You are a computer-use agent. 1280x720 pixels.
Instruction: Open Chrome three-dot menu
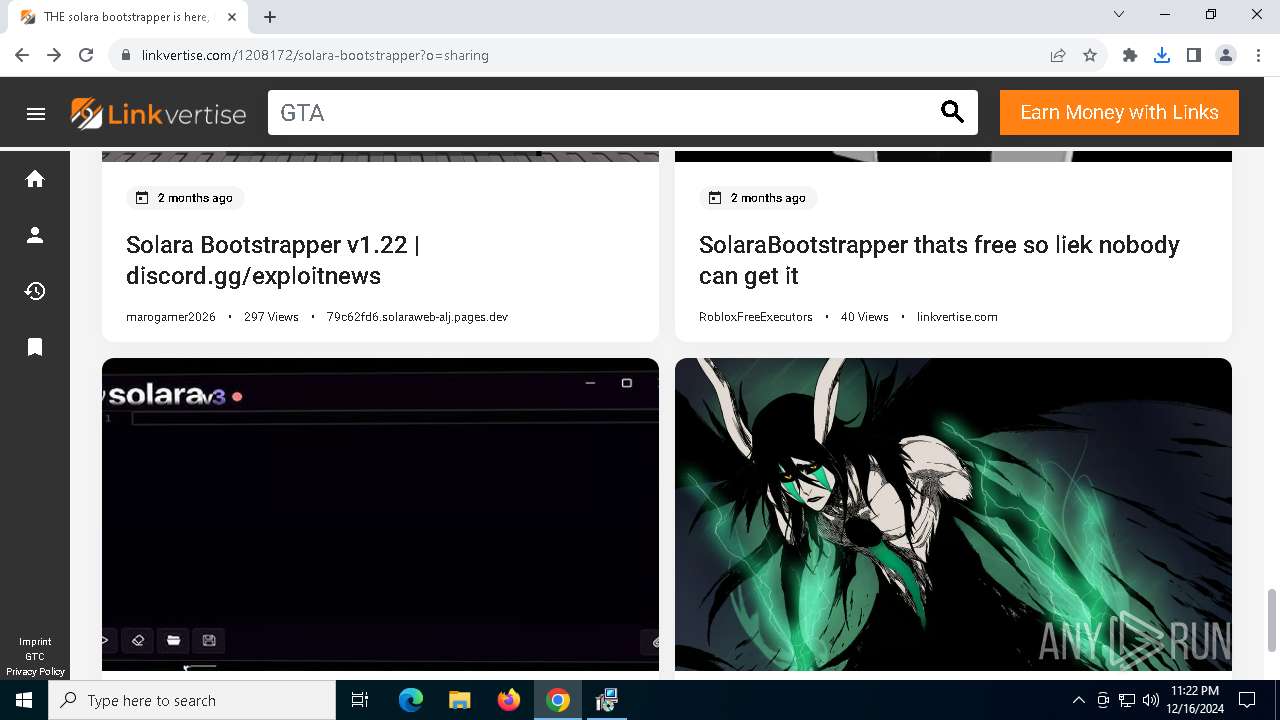click(x=1258, y=55)
